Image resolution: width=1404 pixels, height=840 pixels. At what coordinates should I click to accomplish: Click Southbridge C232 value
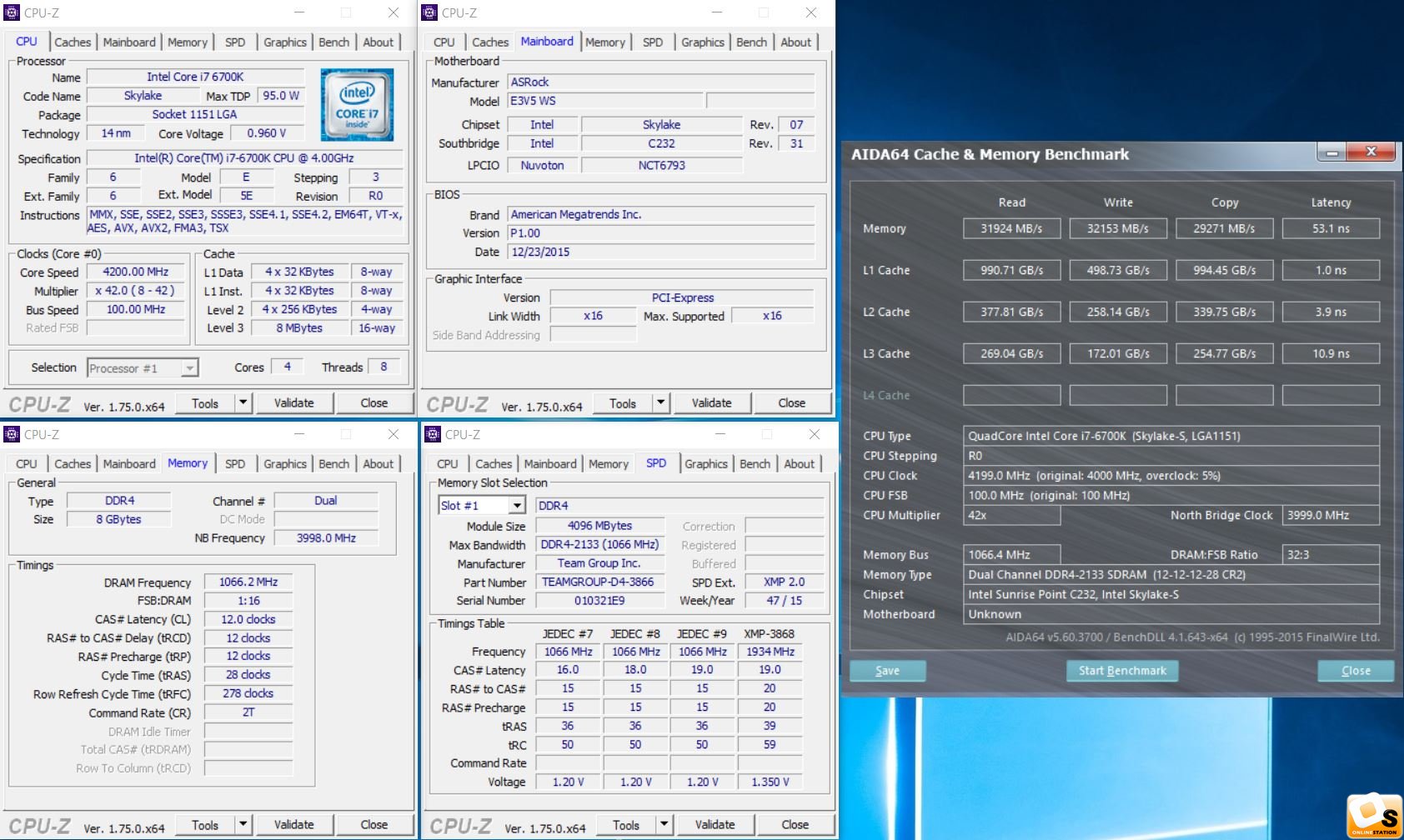pos(661,143)
